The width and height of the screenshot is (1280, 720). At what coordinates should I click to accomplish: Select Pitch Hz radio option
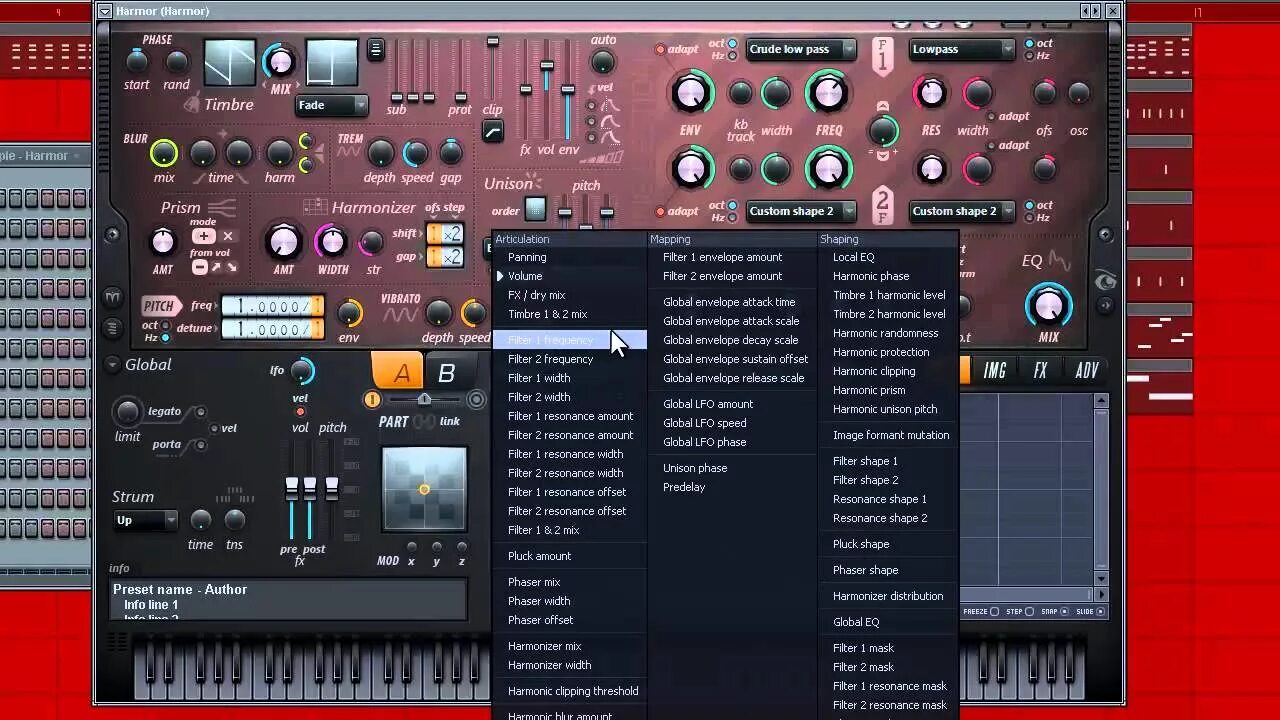point(166,337)
